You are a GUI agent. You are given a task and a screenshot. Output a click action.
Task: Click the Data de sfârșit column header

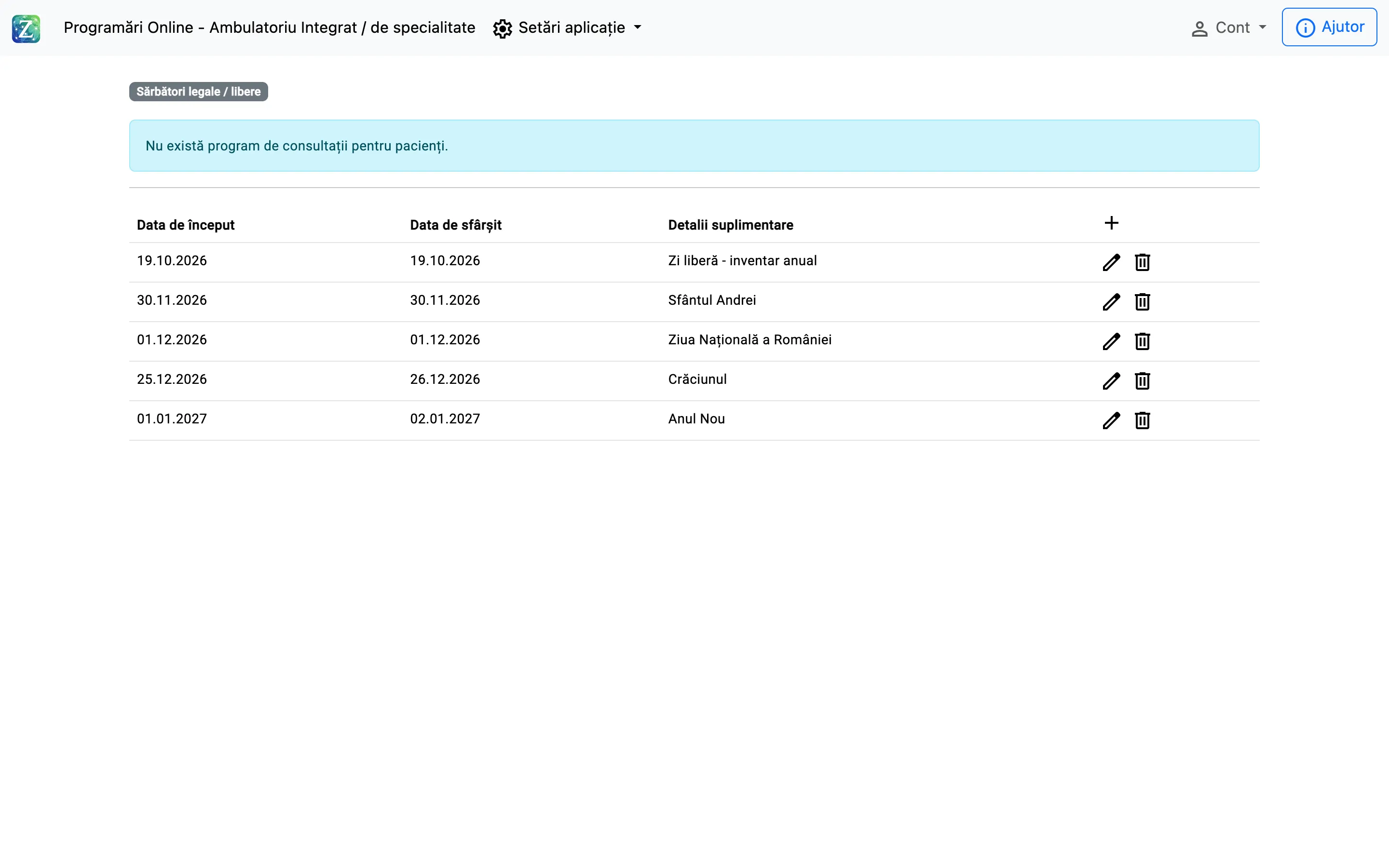pyautogui.click(x=456, y=225)
